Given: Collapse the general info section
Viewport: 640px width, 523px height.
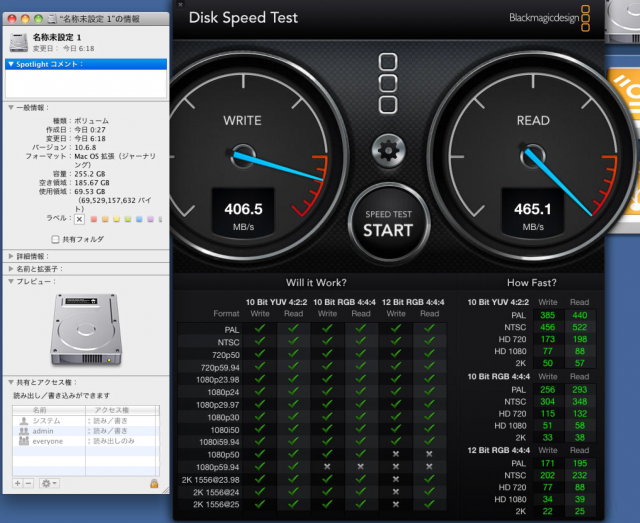Looking at the screenshot, I should [11, 108].
